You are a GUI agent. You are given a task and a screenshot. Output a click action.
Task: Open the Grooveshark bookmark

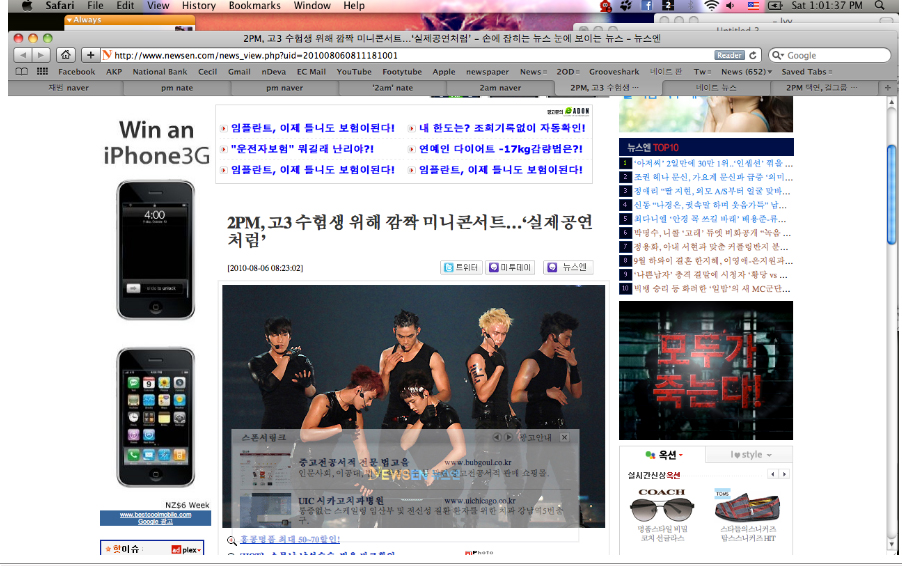[614, 72]
